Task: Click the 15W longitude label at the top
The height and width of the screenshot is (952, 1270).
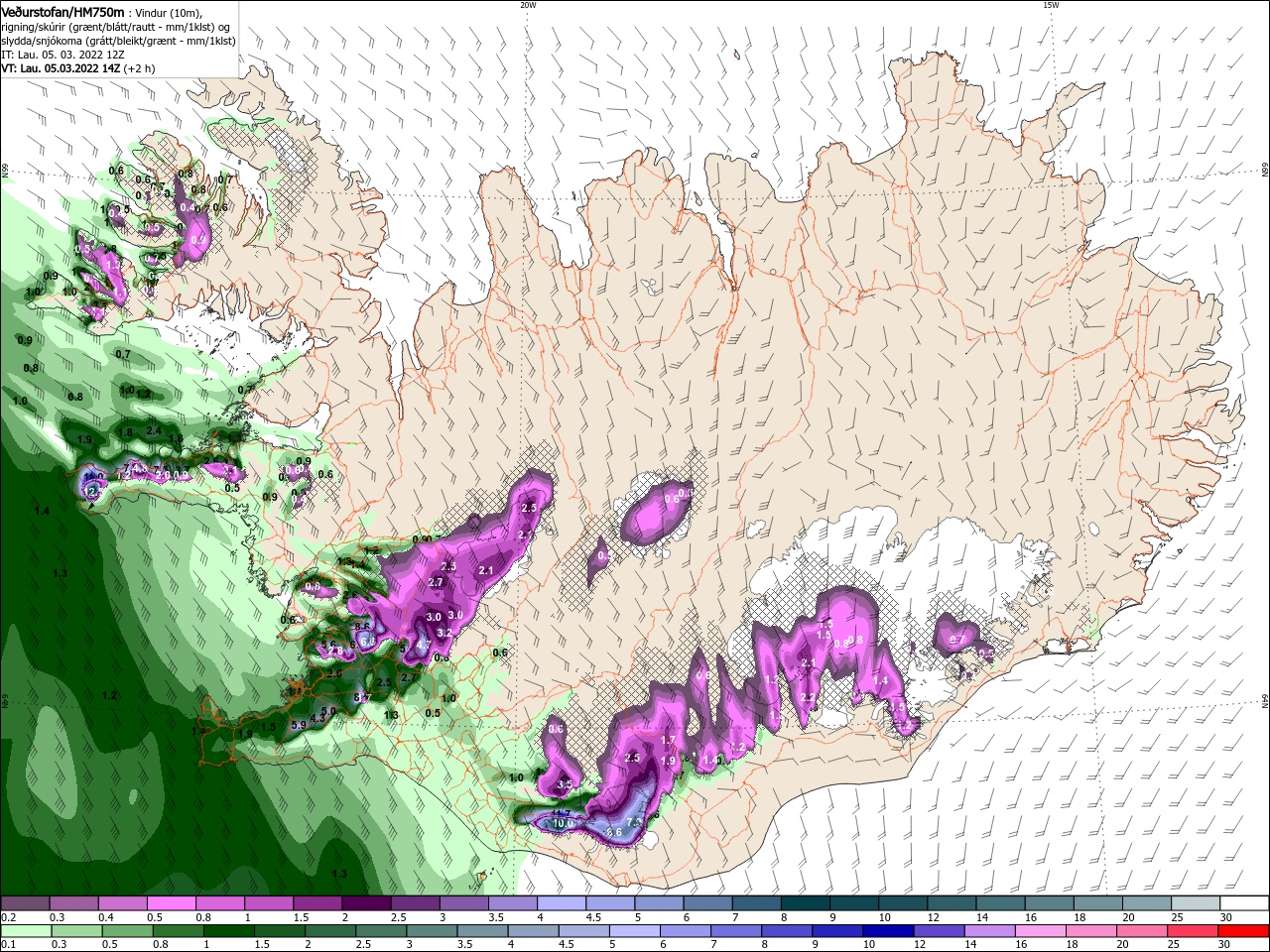Action: coord(1051,5)
